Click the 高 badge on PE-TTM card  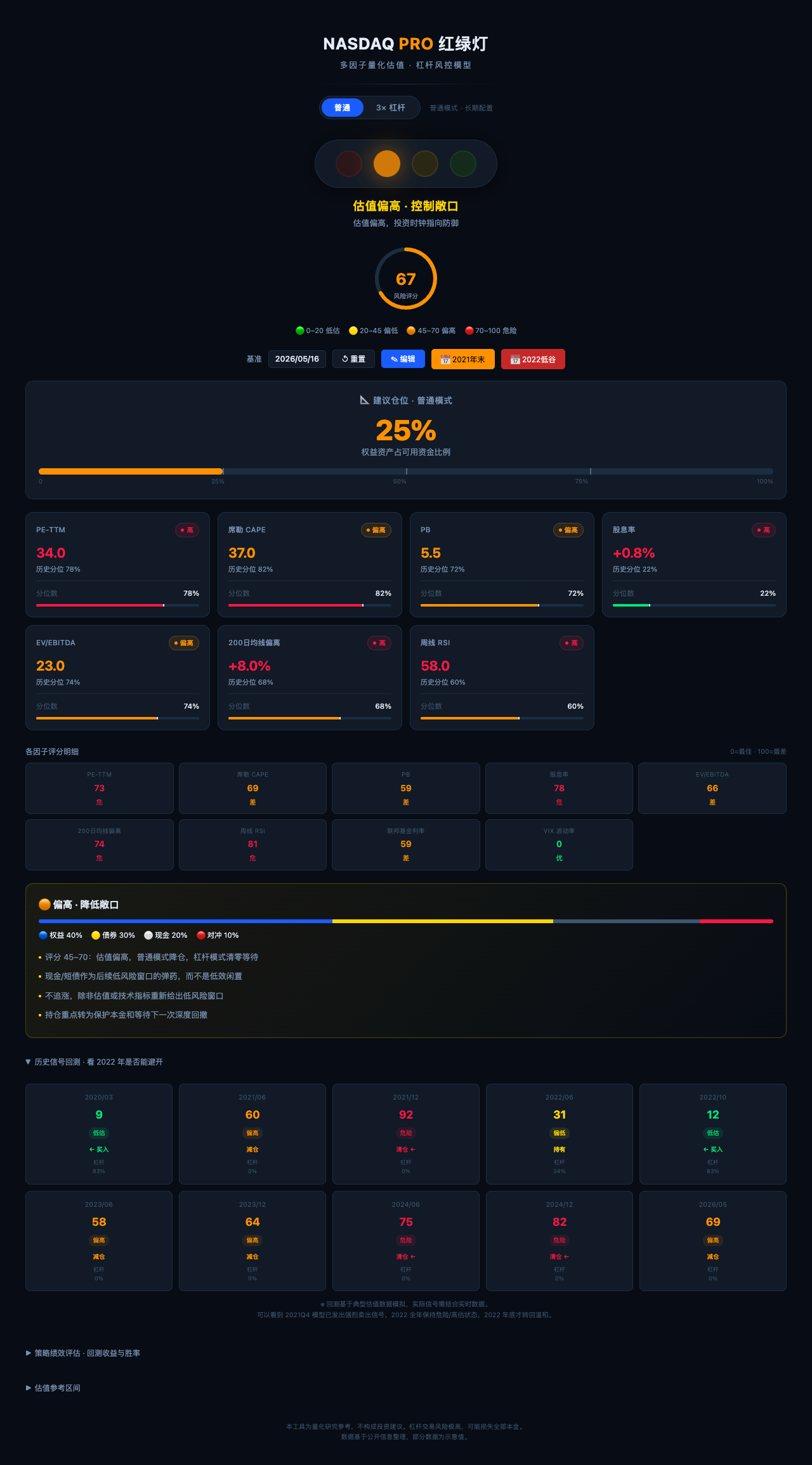187,530
